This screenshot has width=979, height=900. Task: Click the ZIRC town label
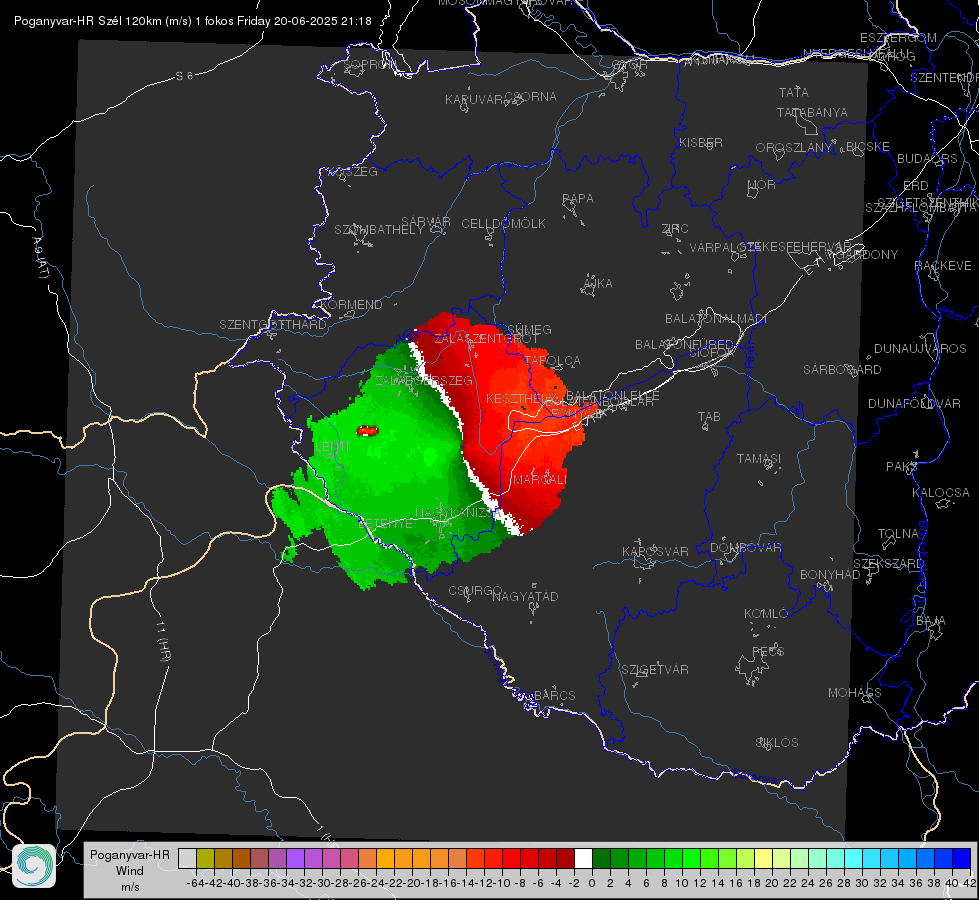[x=675, y=229]
